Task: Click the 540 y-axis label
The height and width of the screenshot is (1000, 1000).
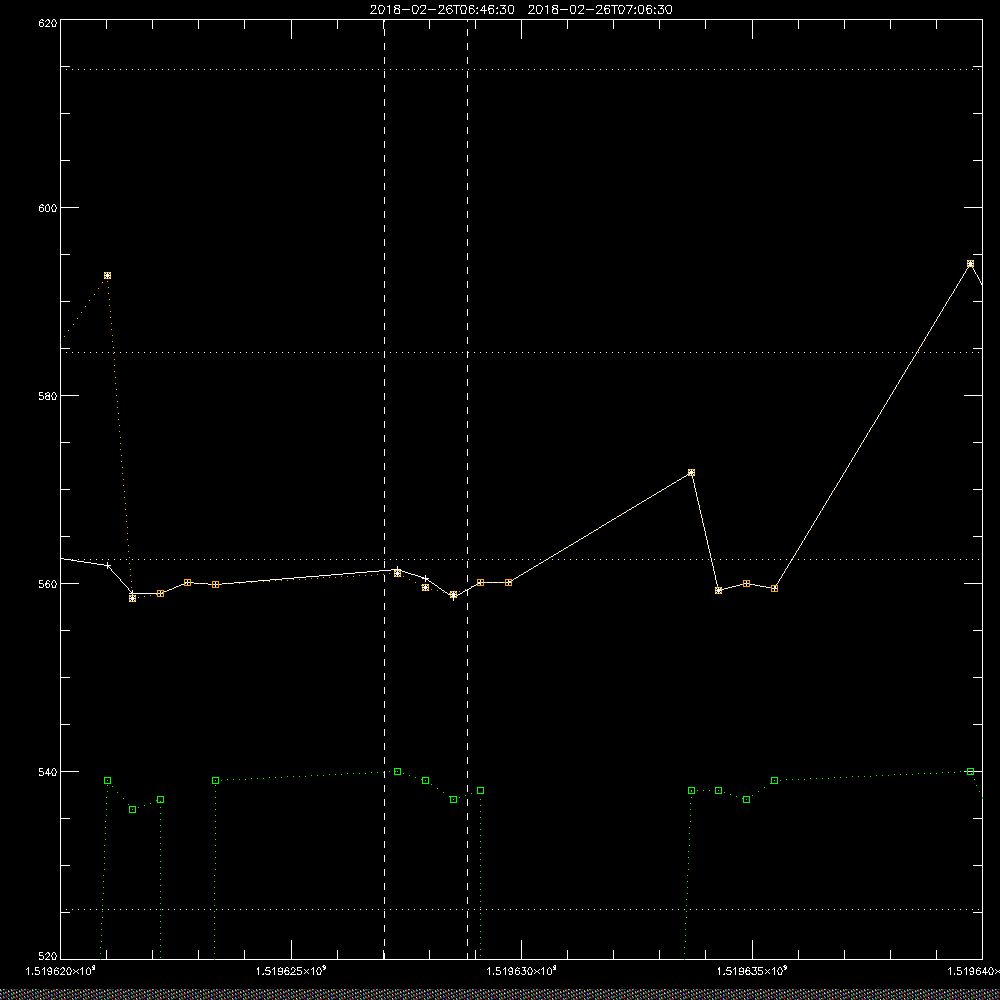Action: tap(48, 772)
